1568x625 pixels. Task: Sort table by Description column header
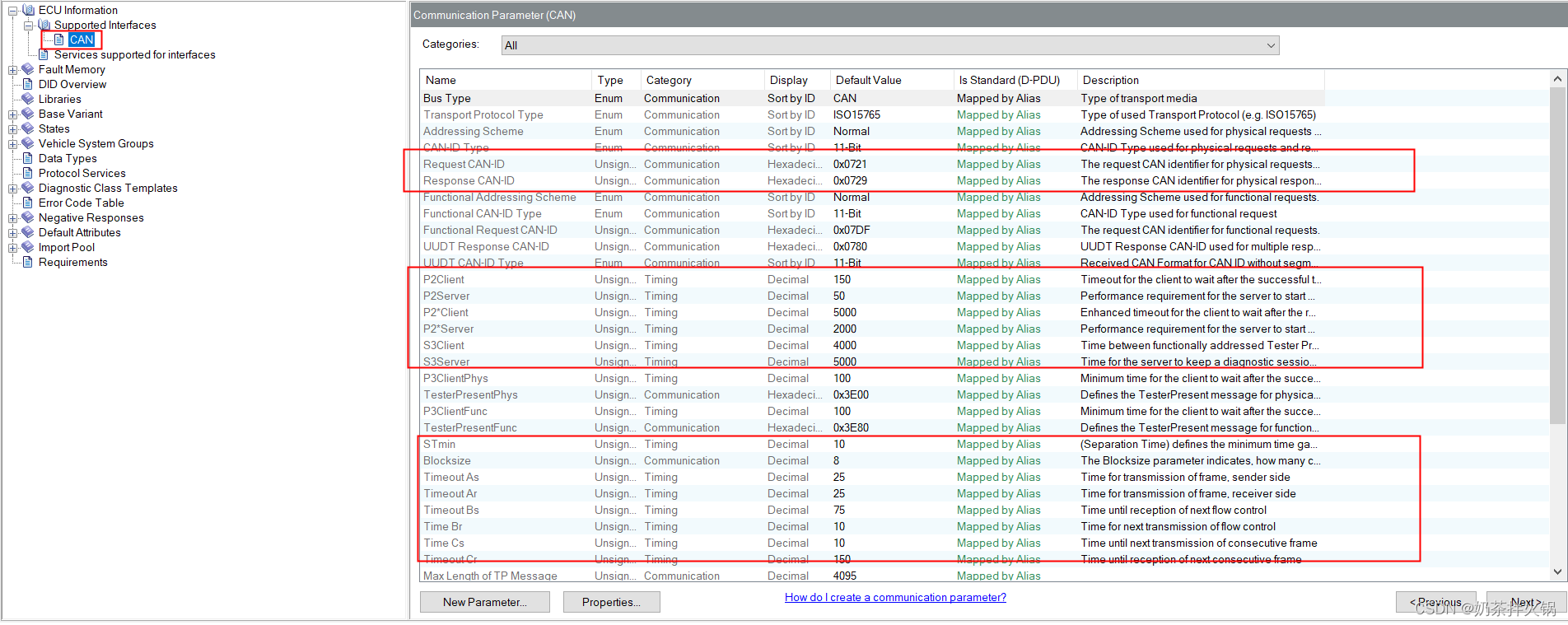click(x=1201, y=80)
